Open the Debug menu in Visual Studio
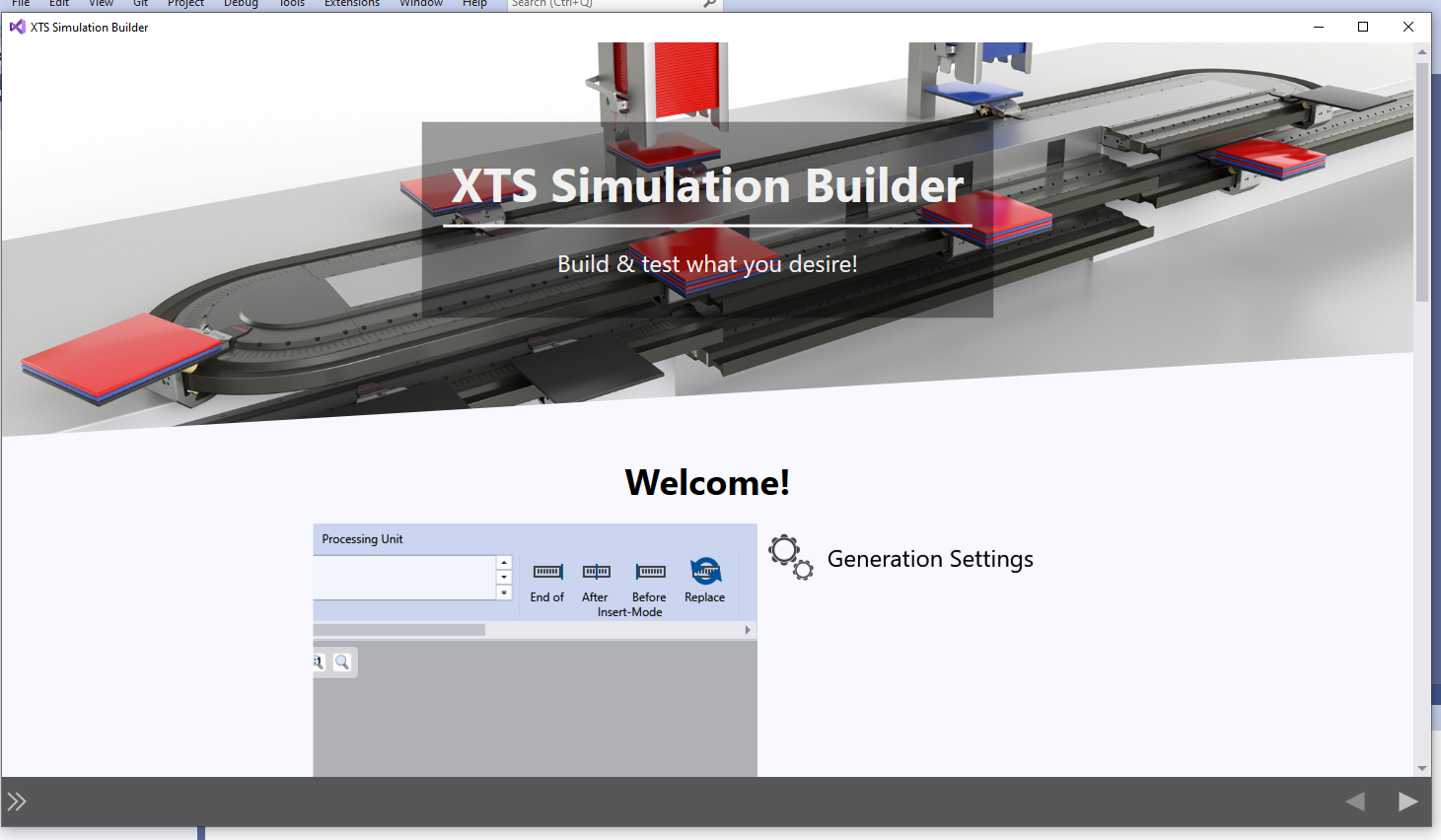This screenshot has width=1441, height=840. (241, 4)
